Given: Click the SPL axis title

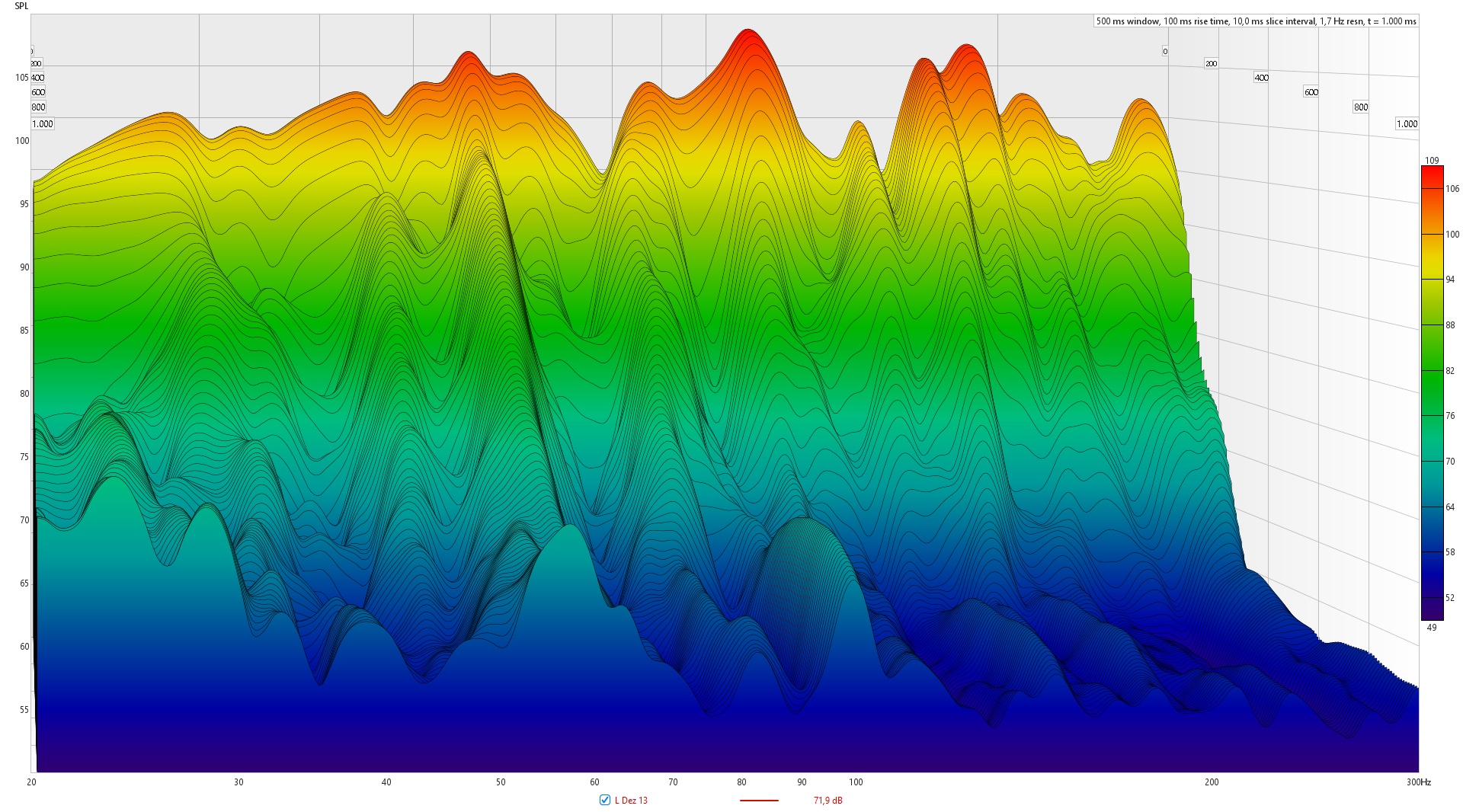Looking at the screenshot, I should click(21, 6).
